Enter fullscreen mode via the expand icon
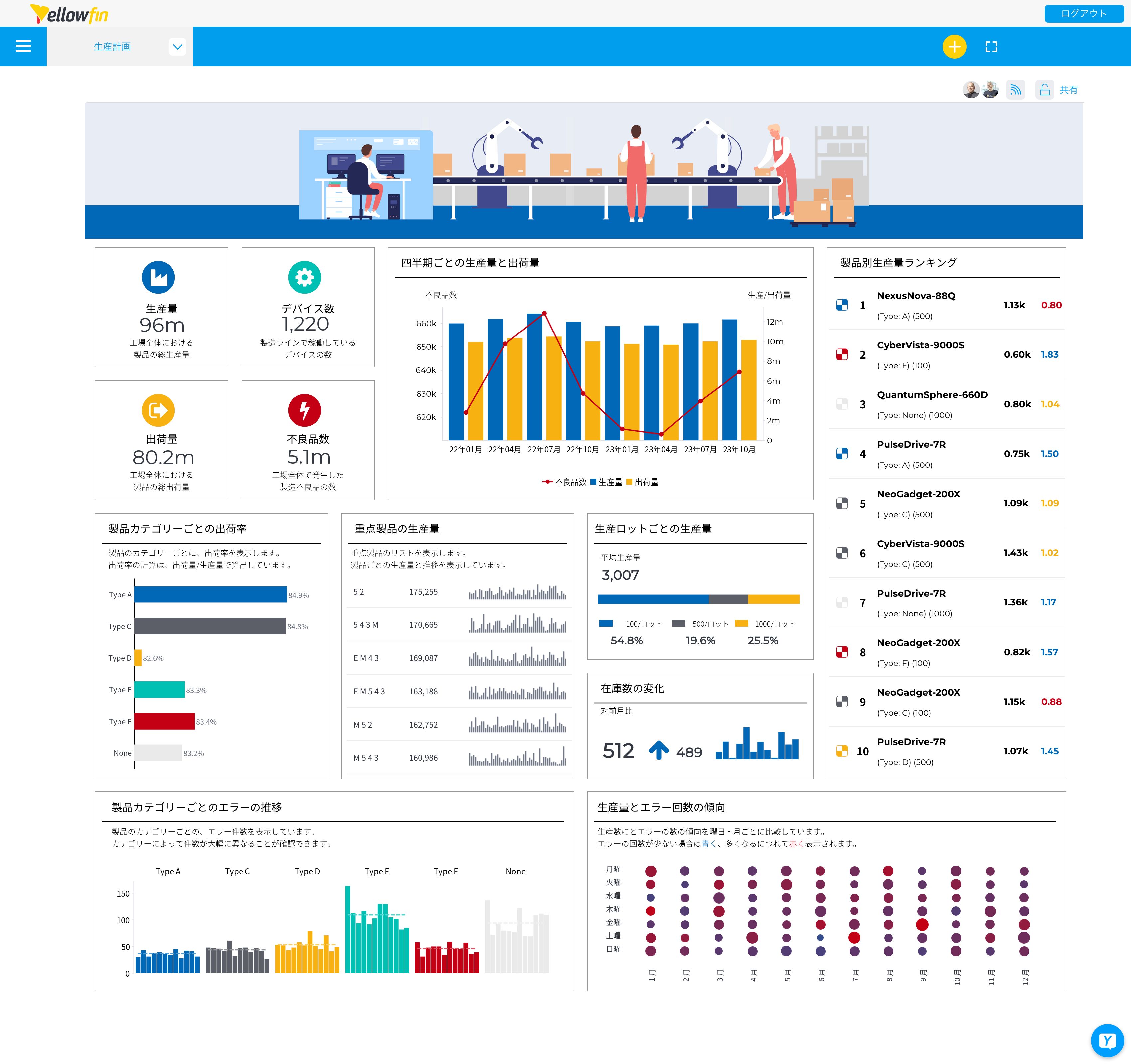The image size is (1131, 1064). coord(991,47)
